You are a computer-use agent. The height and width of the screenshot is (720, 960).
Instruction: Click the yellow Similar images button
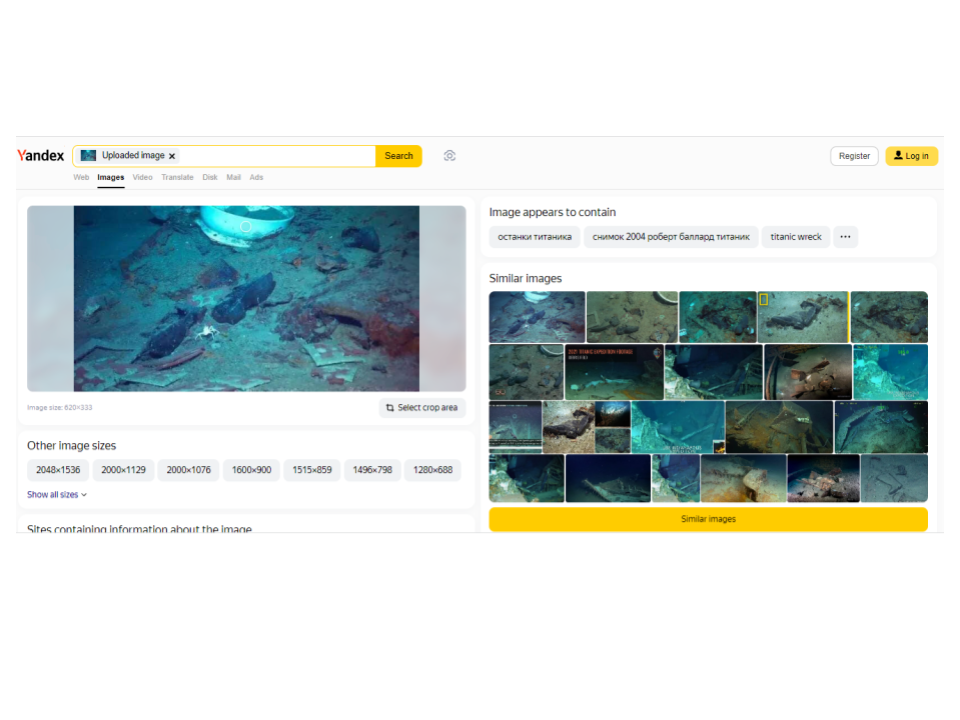(708, 519)
